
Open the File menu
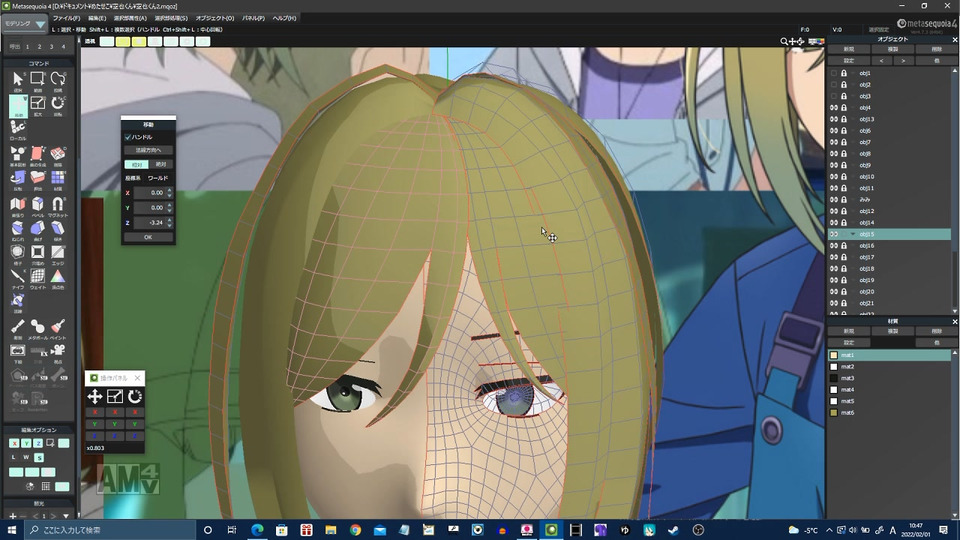tap(66, 18)
